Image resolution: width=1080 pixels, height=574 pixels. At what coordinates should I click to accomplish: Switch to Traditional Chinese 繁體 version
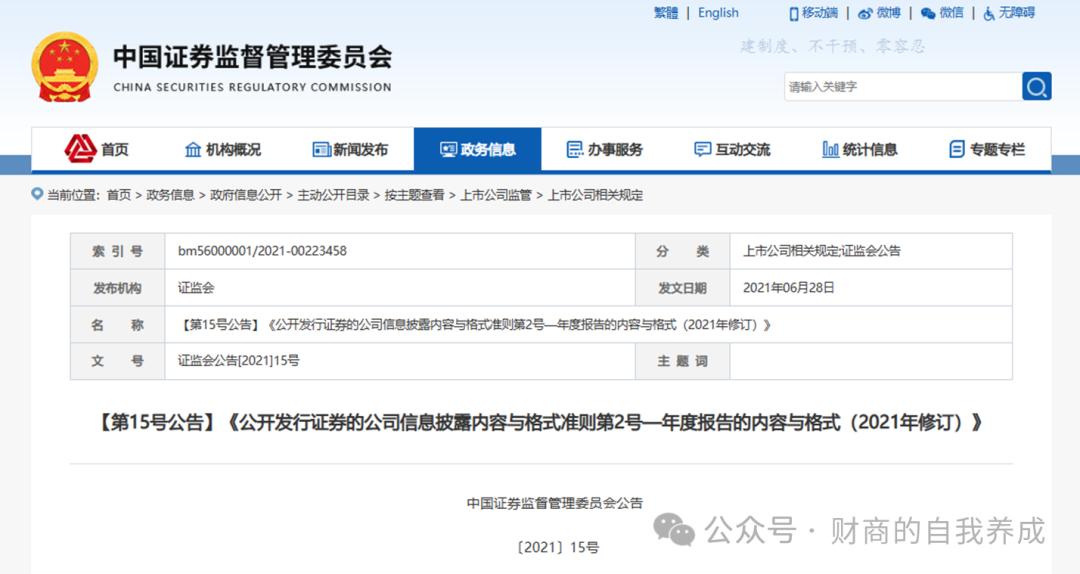pos(666,12)
